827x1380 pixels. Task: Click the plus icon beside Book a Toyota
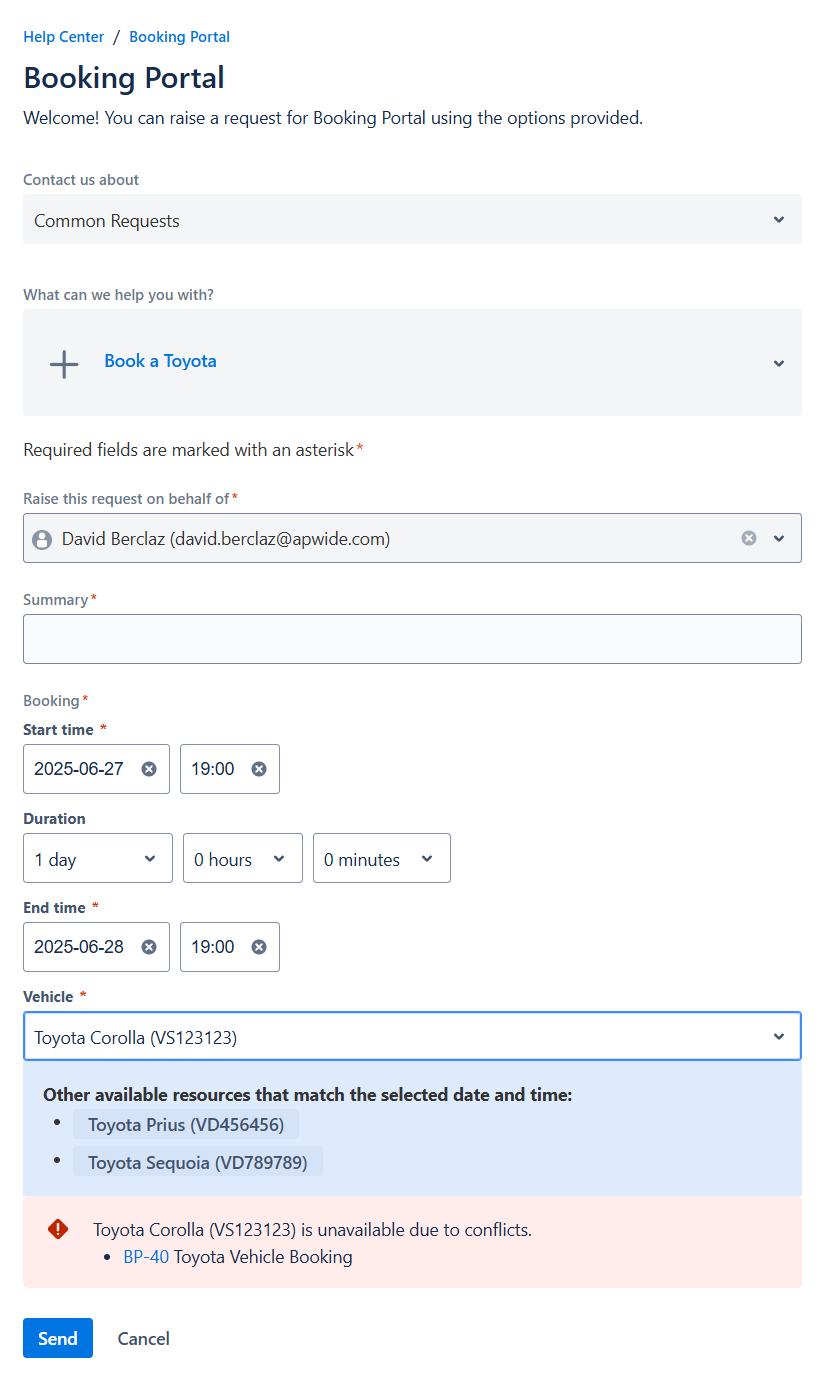pyautogui.click(x=64, y=364)
